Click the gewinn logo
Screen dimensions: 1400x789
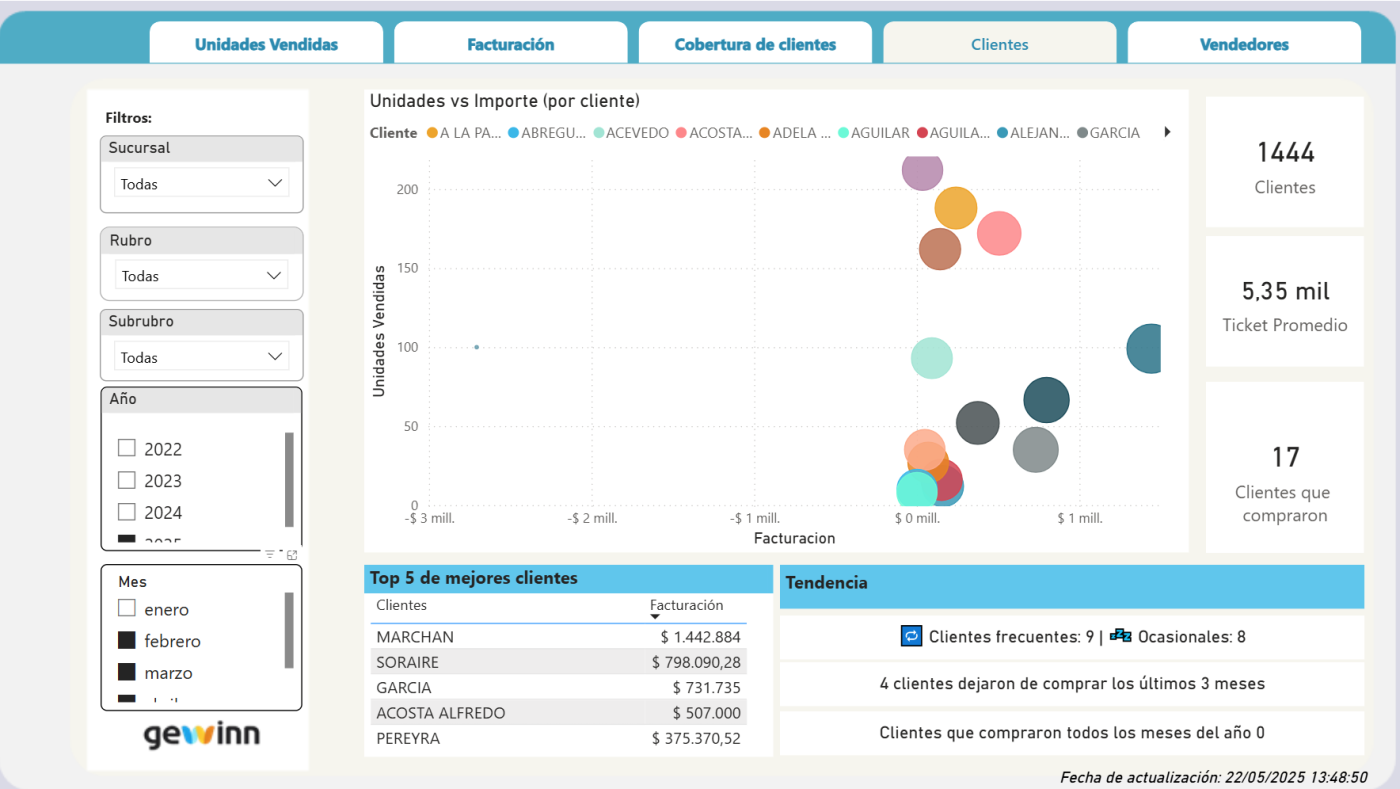[202, 735]
